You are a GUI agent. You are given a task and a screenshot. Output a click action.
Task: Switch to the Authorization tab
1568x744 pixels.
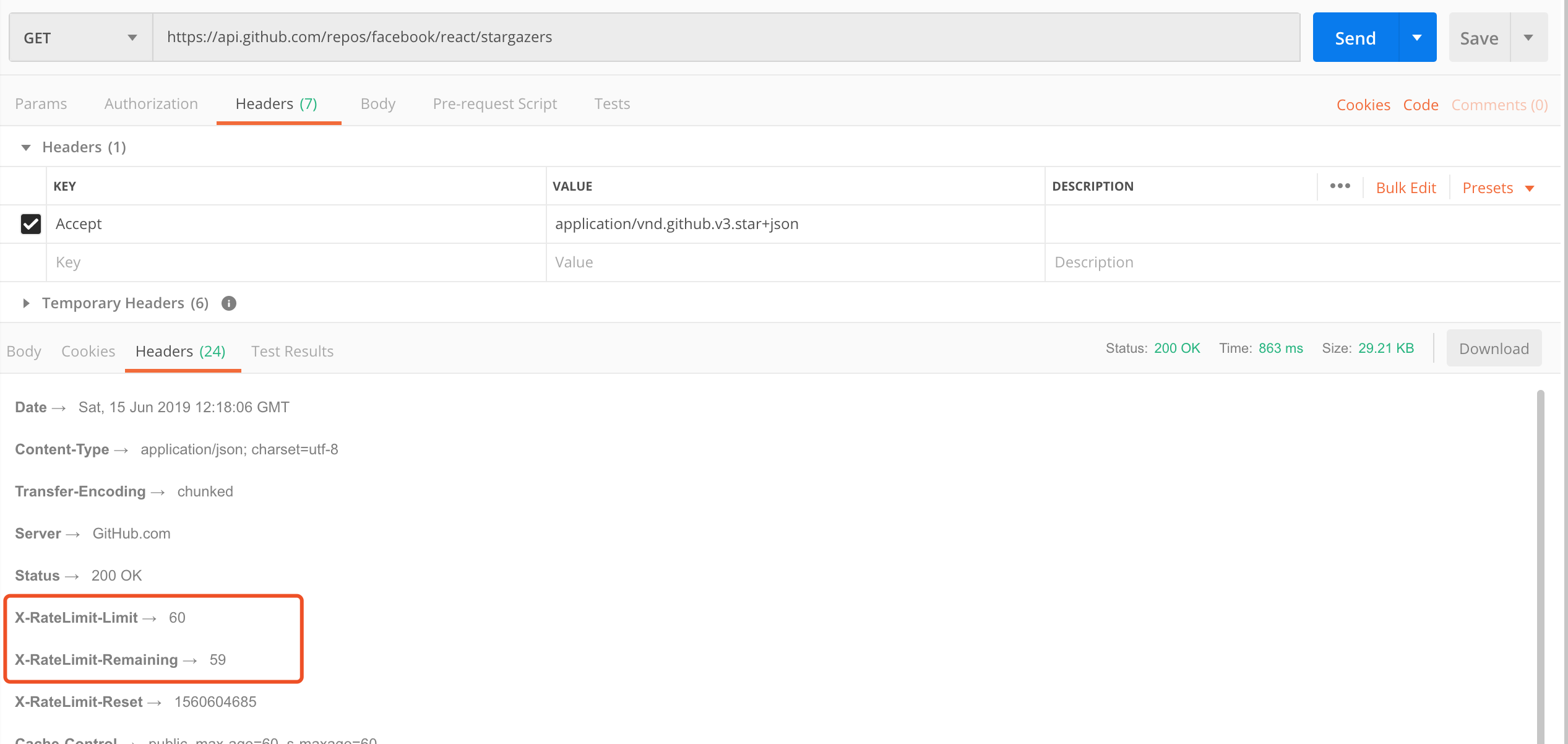[150, 103]
